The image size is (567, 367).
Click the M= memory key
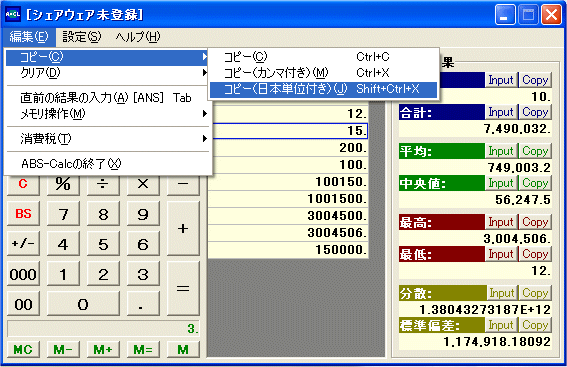tap(143, 349)
